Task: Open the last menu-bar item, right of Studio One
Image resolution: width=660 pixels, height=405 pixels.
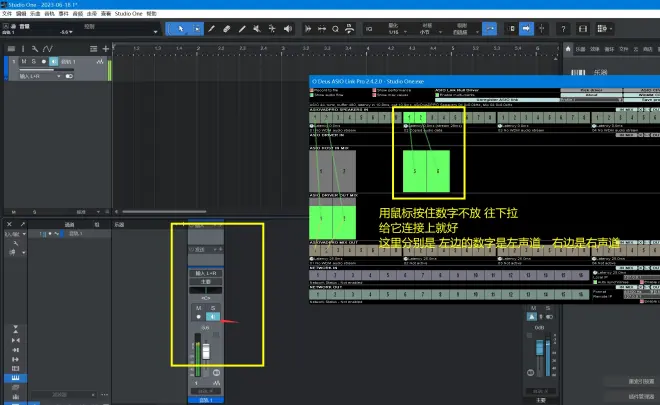Action: click(x=151, y=13)
